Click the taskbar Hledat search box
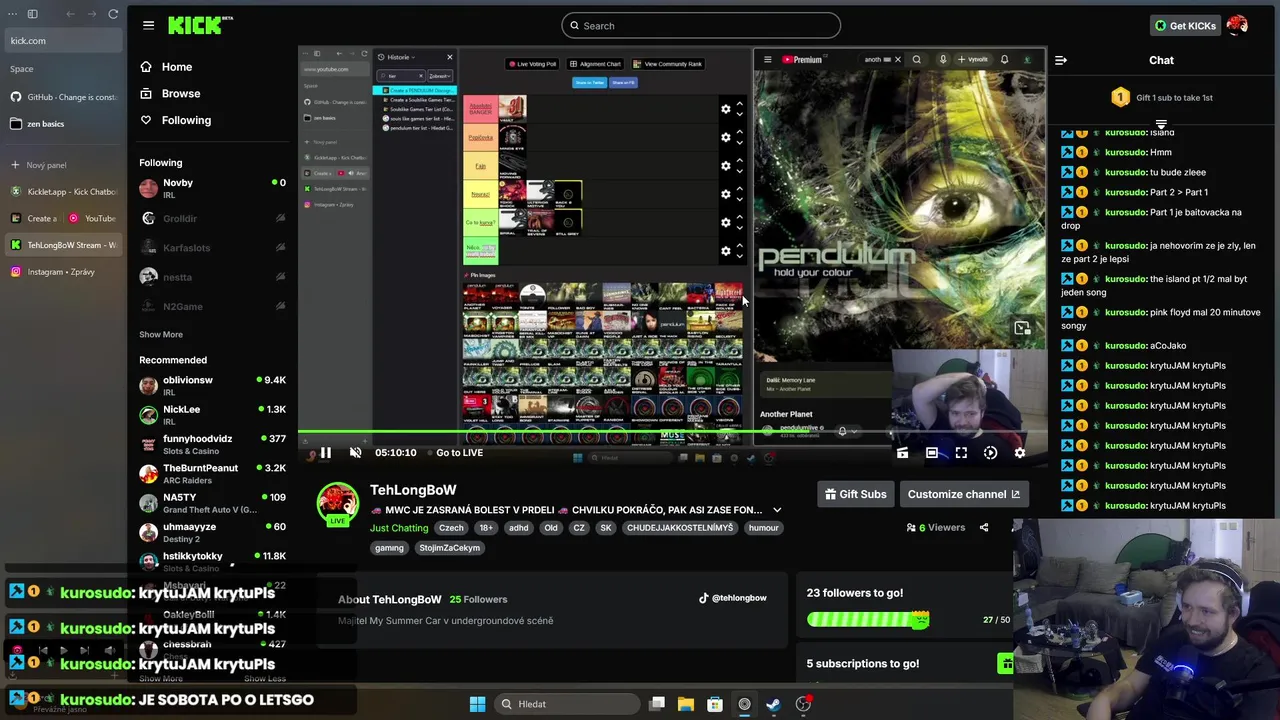The width and height of the screenshot is (1280, 720). click(x=567, y=704)
